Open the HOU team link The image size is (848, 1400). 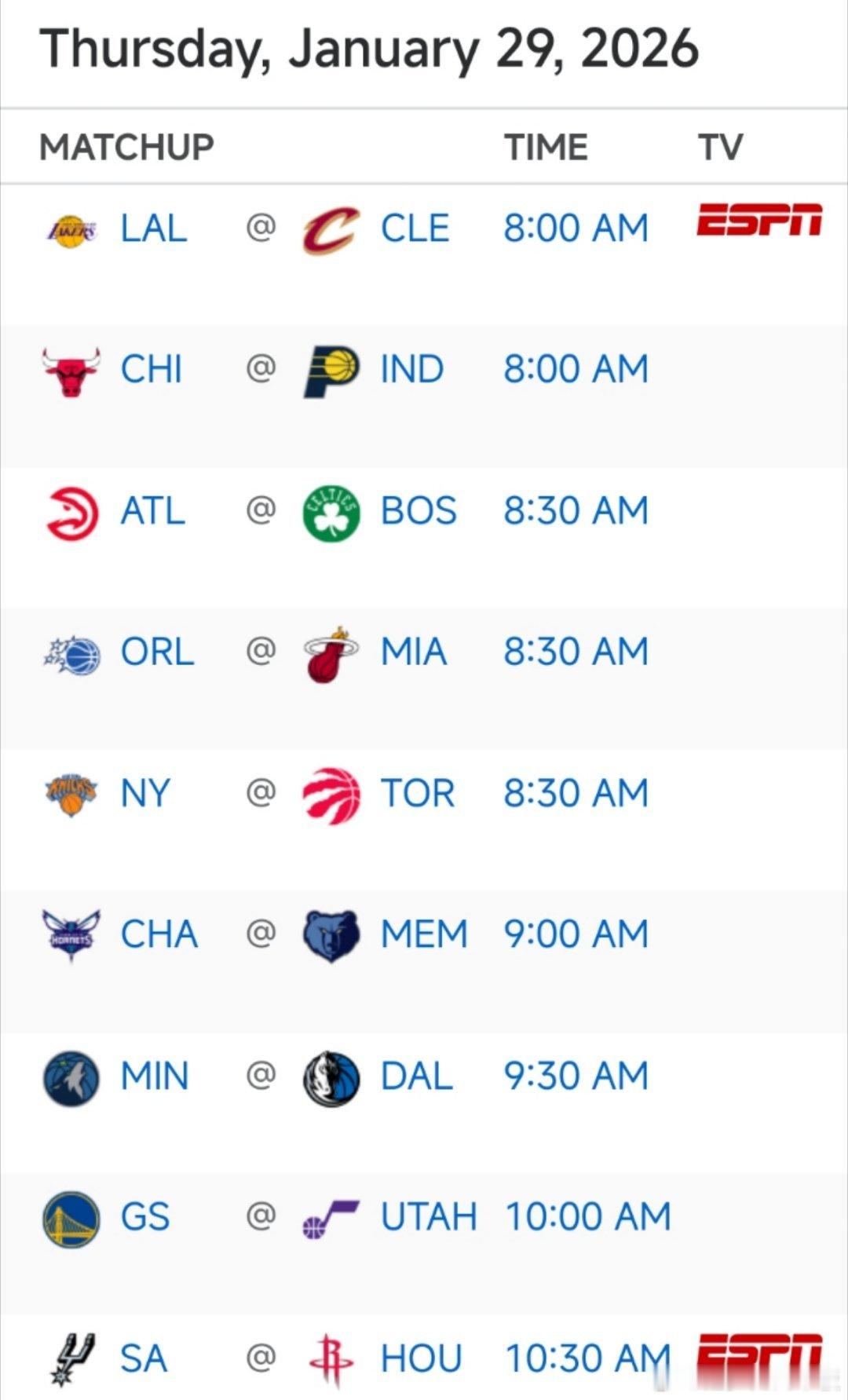coord(422,1358)
